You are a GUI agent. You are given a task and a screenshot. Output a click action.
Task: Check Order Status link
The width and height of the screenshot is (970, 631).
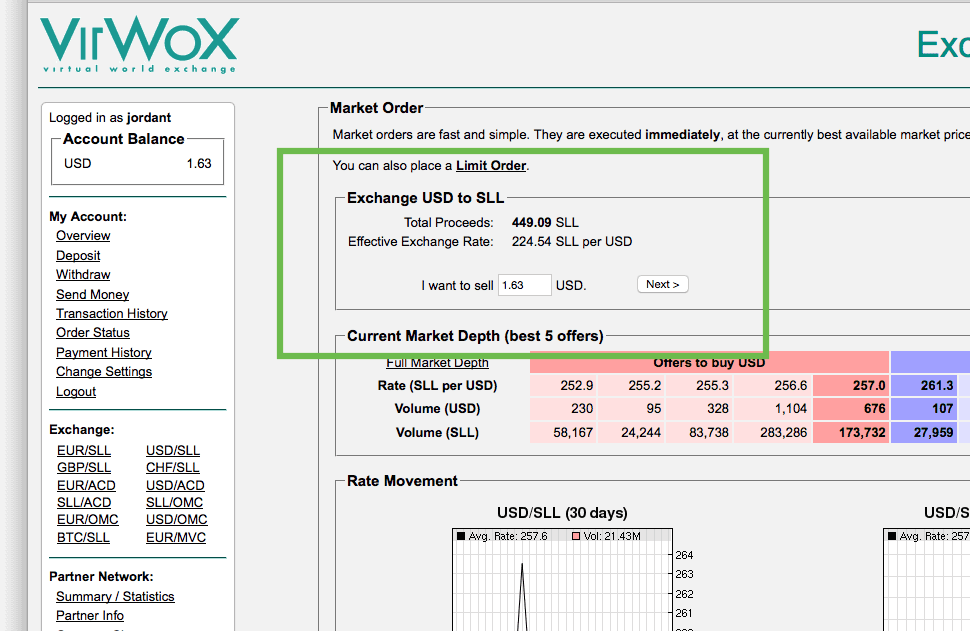click(x=93, y=333)
